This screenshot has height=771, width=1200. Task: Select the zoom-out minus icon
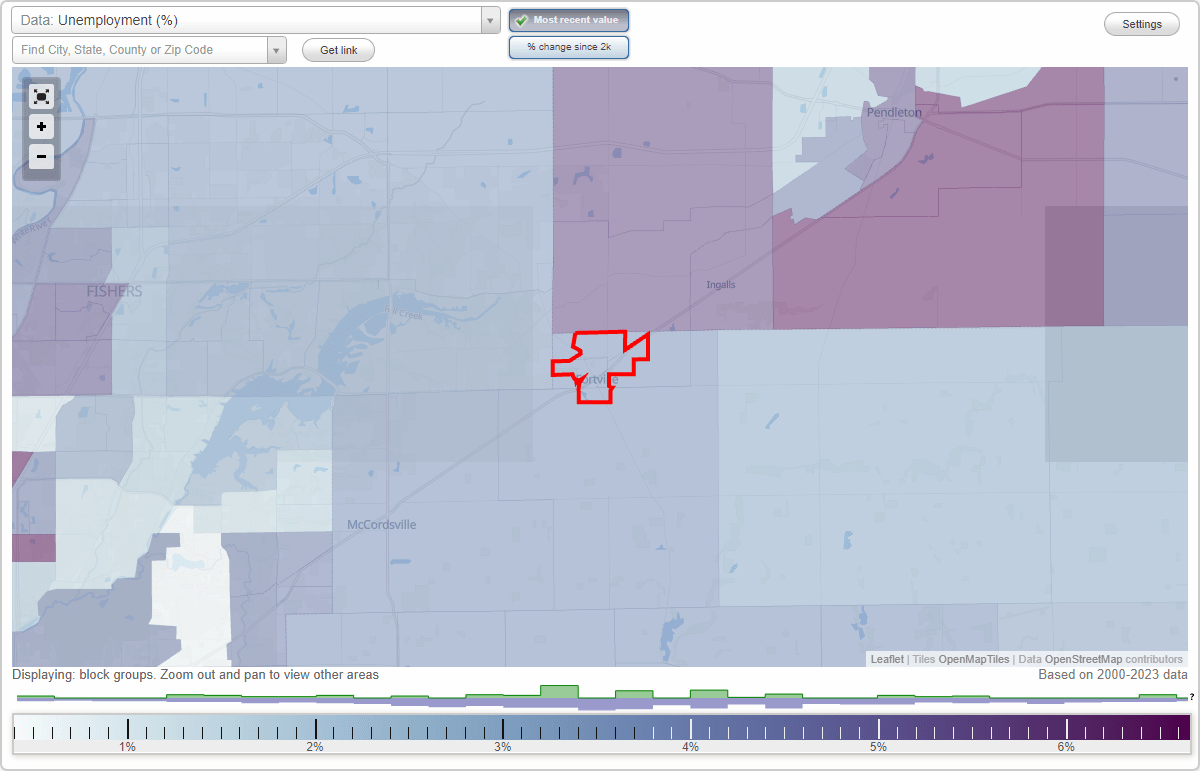point(41,157)
